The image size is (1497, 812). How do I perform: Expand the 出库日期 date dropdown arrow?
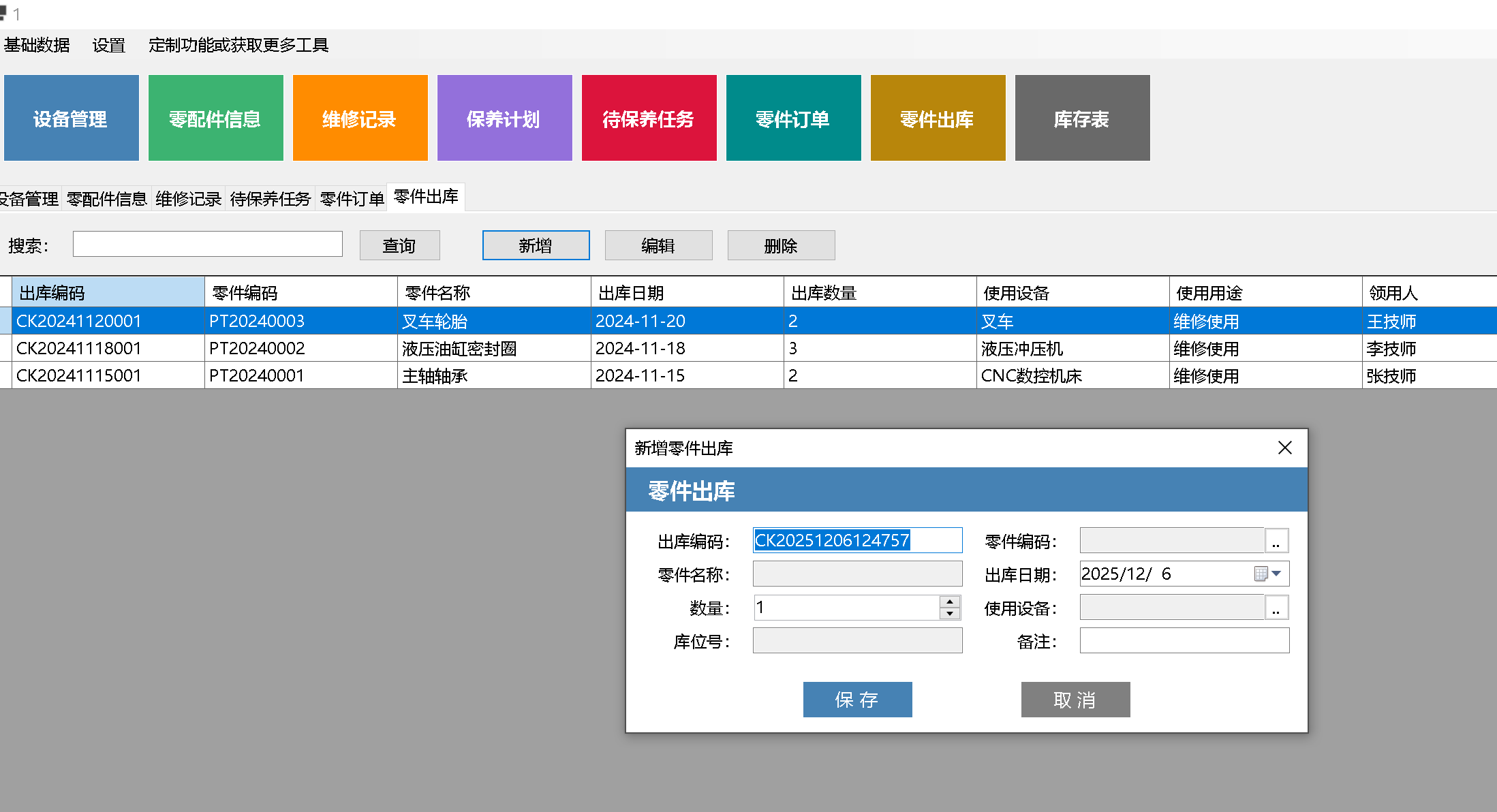coord(1277,574)
